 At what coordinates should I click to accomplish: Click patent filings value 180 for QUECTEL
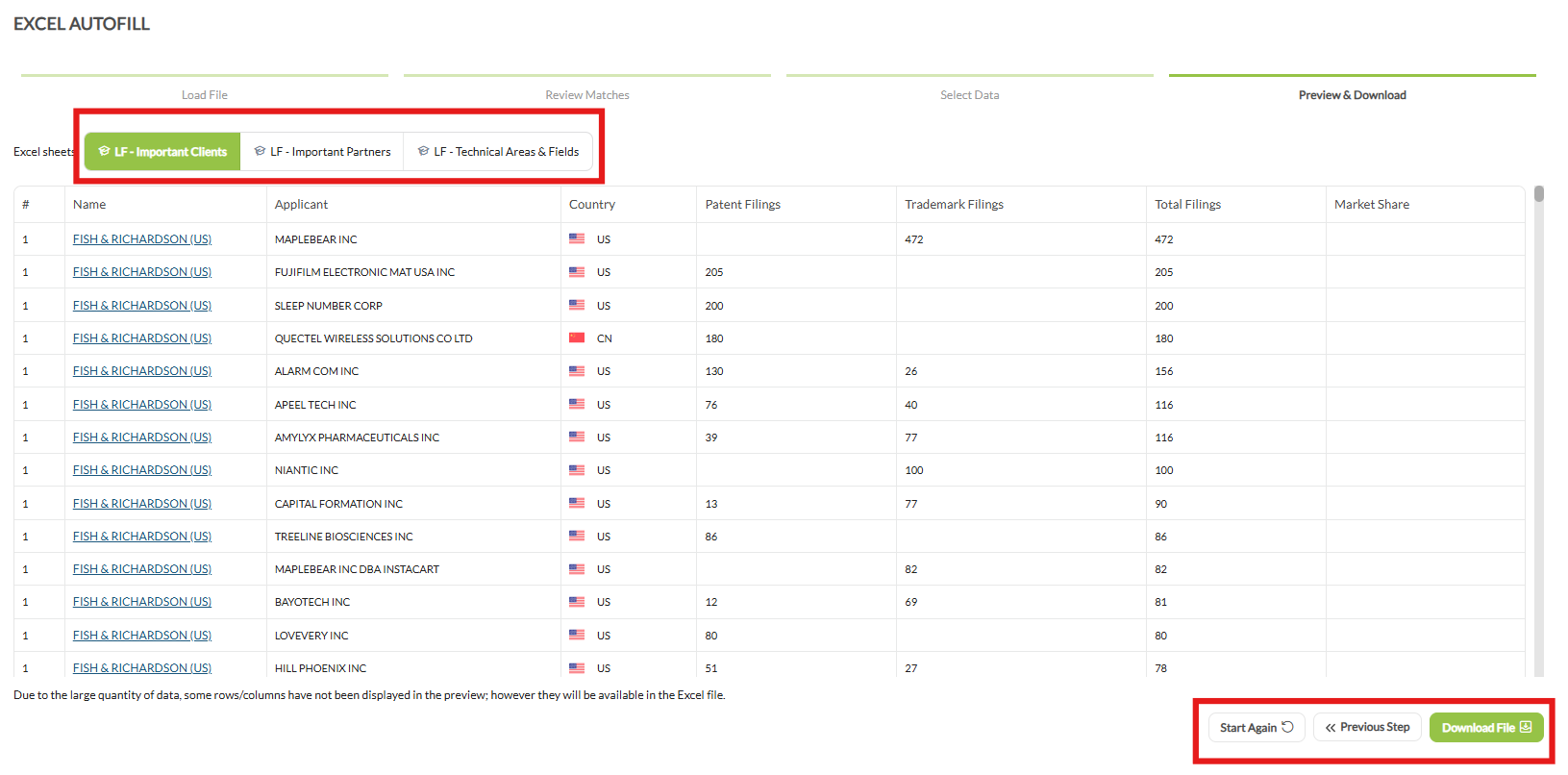coord(714,338)
